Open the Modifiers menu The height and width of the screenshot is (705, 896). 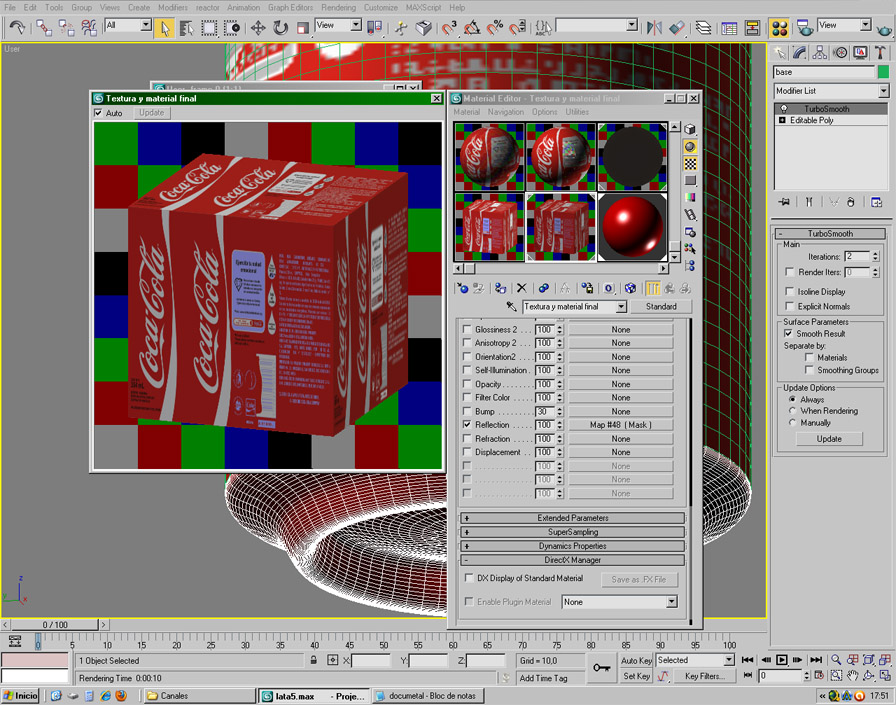point(173,7)
